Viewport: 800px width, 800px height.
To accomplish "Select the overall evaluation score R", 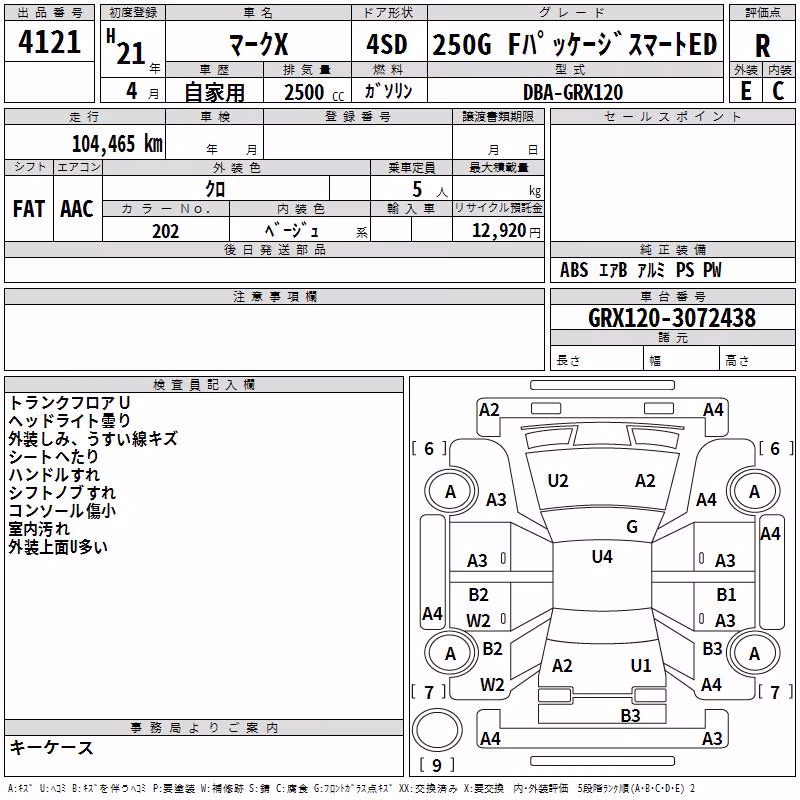I will [x=762, y=46].
